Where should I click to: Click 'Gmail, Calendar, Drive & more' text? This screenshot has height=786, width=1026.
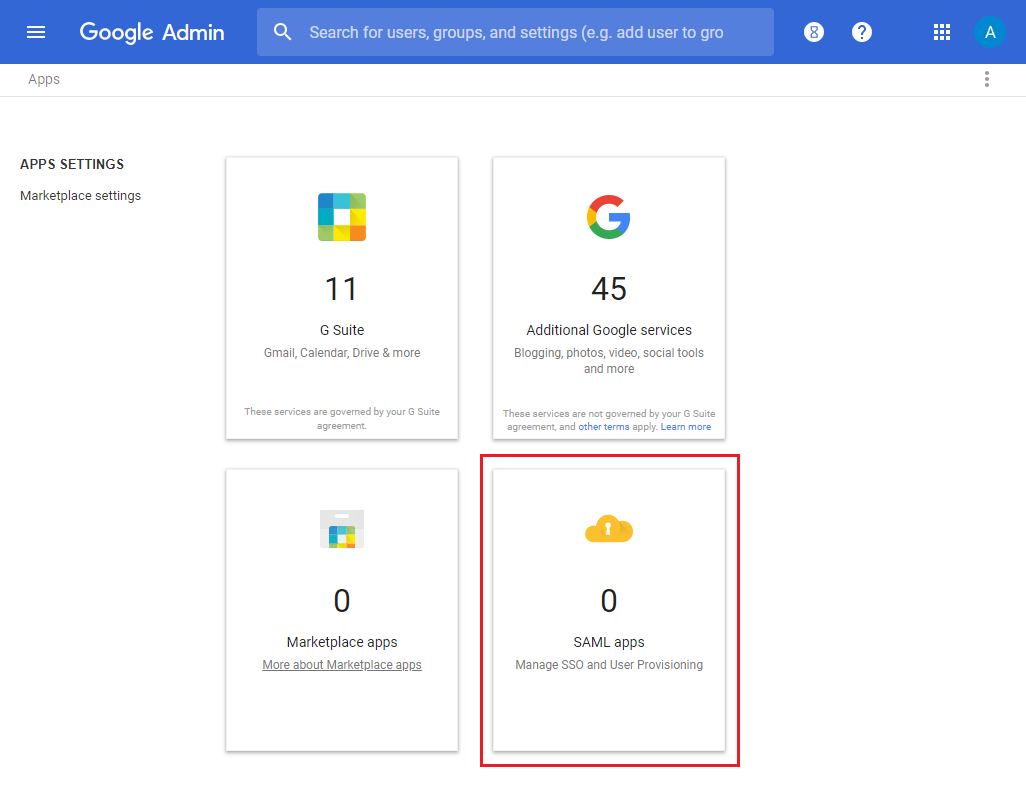pos(342,353)
